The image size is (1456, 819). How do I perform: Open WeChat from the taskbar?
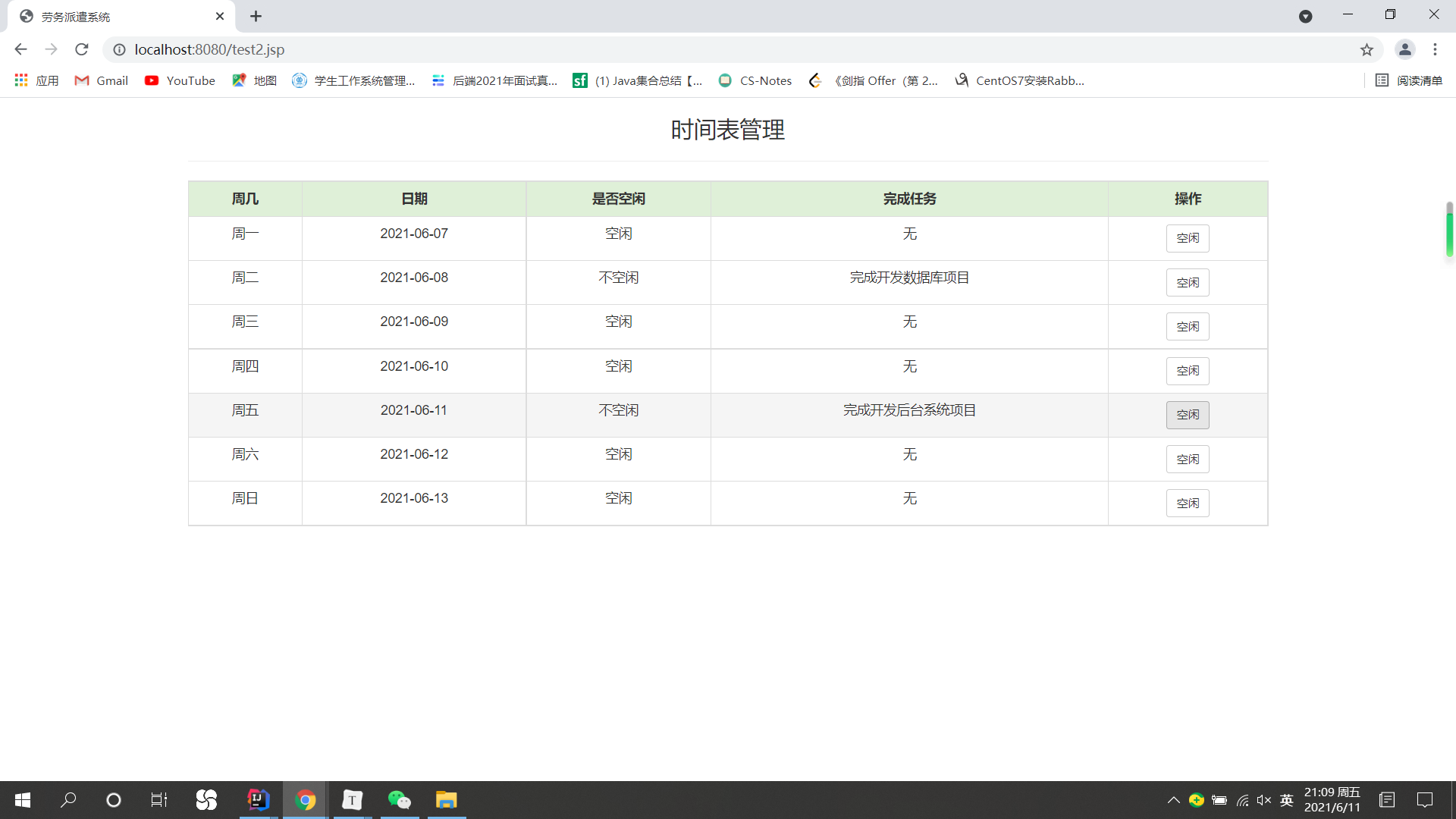(x=399, y=800)
